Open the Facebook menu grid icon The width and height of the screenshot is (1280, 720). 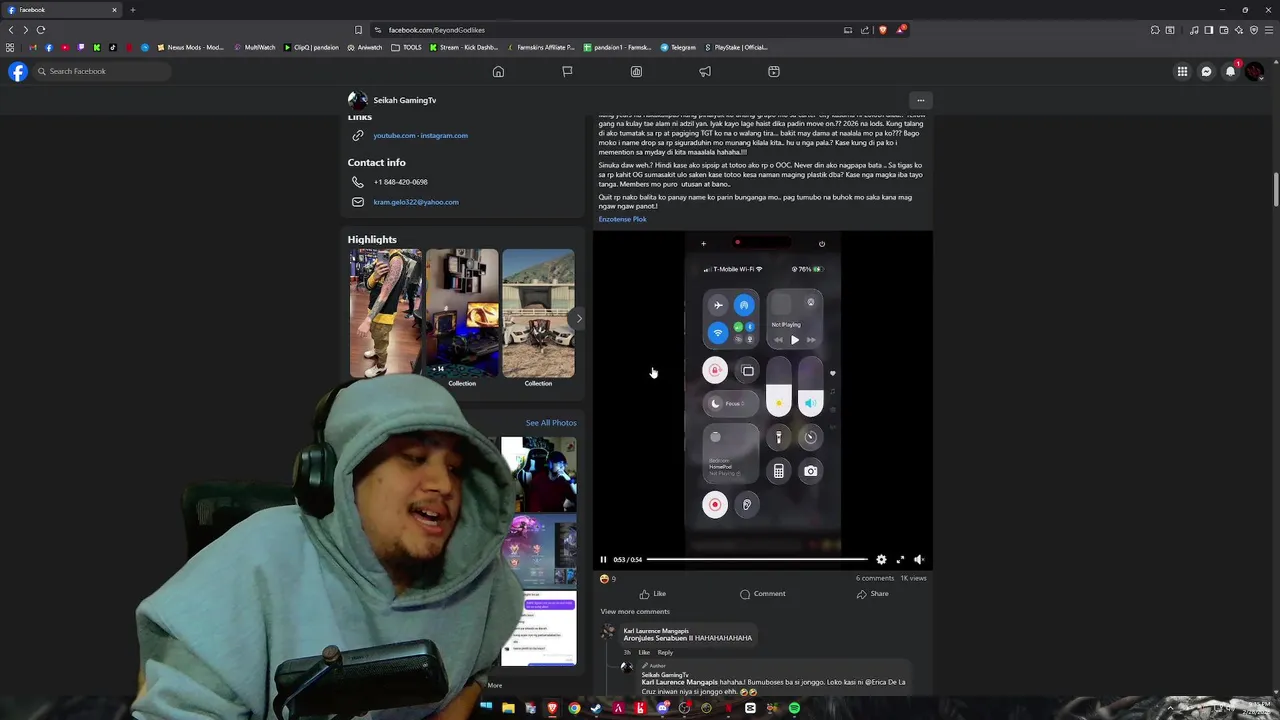(x=1182, y=71)
